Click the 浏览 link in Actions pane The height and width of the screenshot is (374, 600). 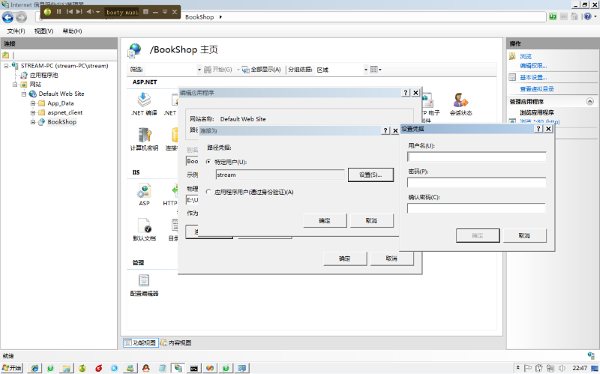click(x=526, y=56)
